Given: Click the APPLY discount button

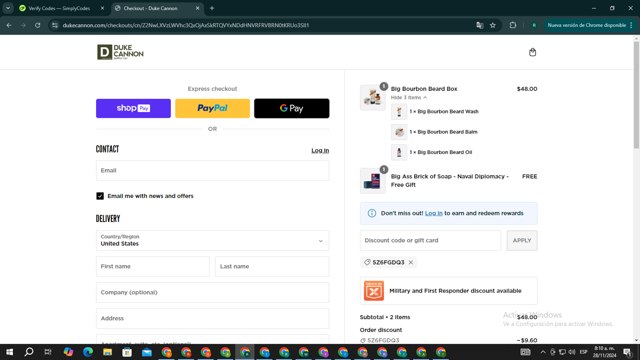Looking at the screenshot, I should 522,240.
